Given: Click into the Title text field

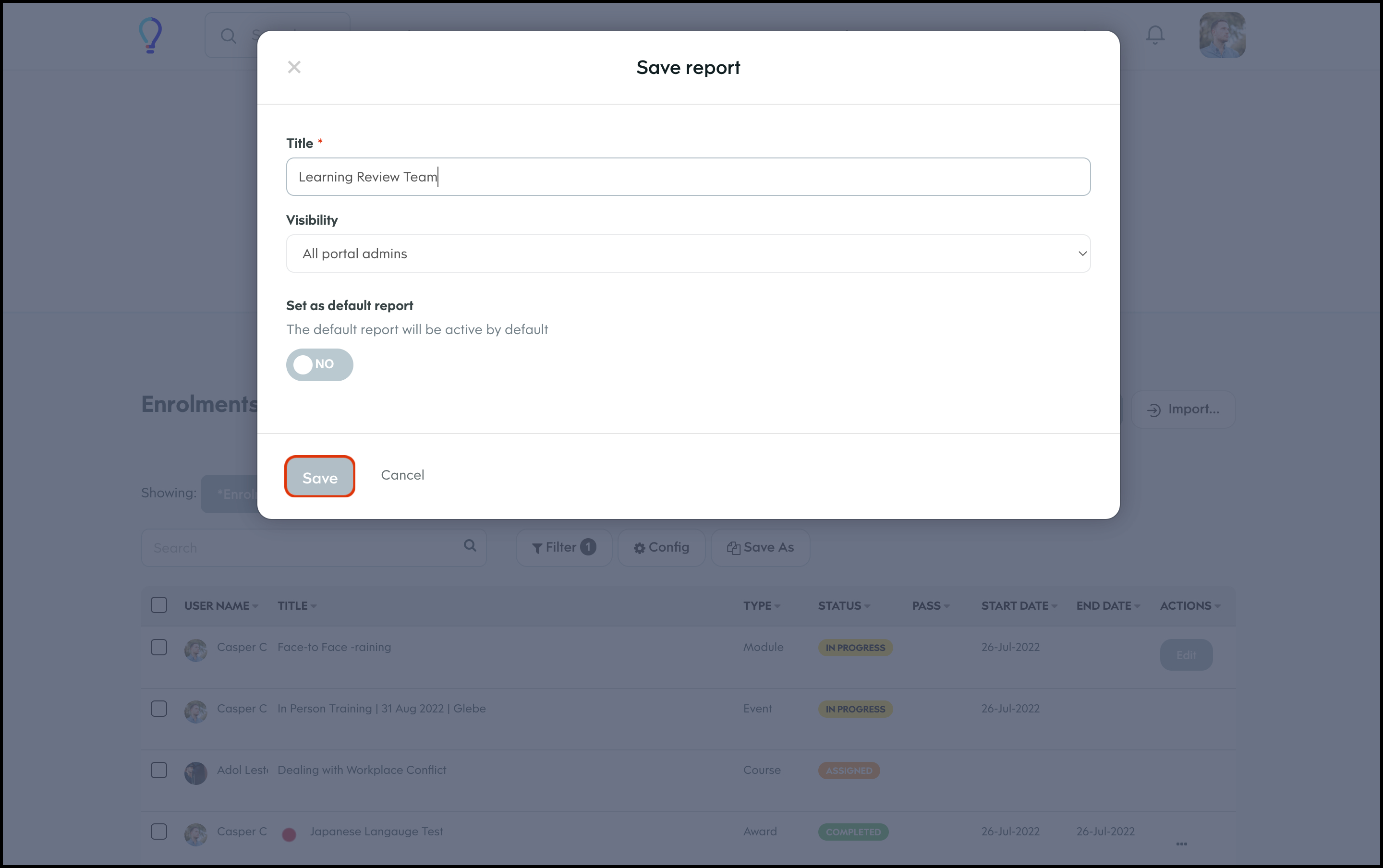Looking at the screenshot, I should click(x=688, y=177).
